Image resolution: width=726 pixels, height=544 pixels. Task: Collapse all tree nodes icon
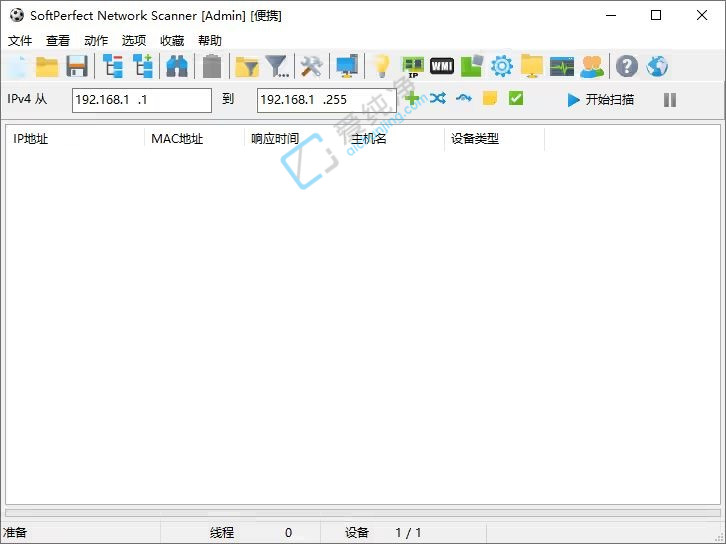(x=113, y=67)
